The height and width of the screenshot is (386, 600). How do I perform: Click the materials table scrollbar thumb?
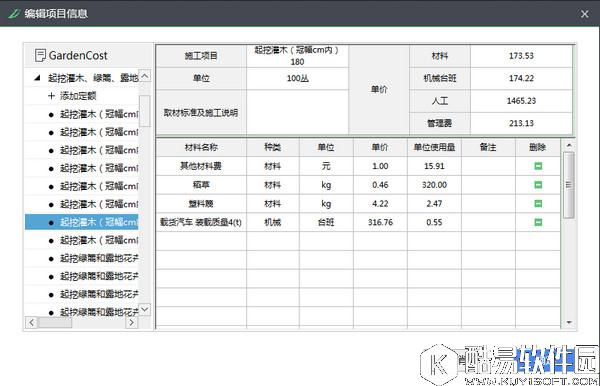569,185
